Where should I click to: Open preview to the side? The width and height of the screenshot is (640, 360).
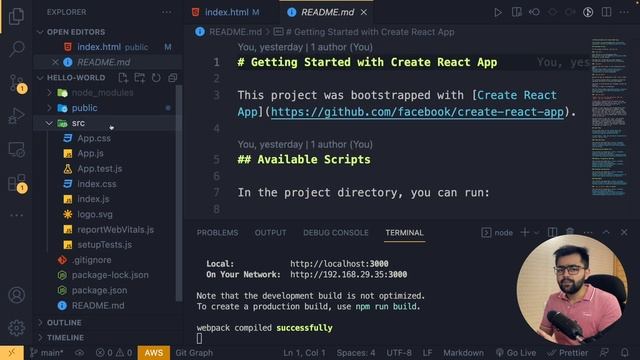516,12
